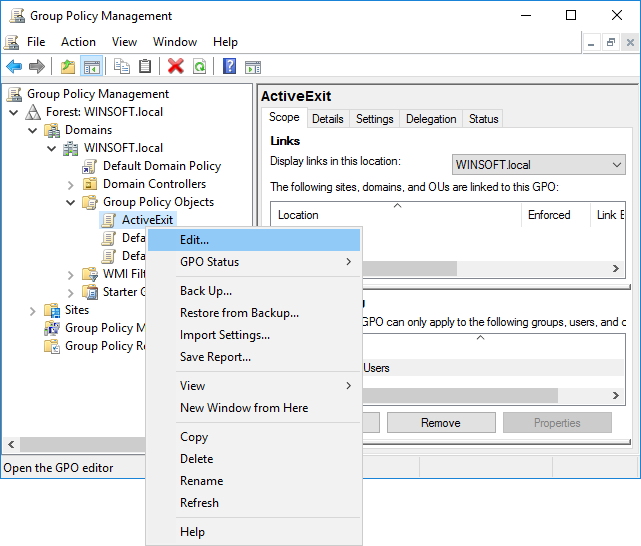Collapse the Group Policy Objects node
The height and width of the screenshot is (546, 641).
pyautogui.click(x=70, y=202)
